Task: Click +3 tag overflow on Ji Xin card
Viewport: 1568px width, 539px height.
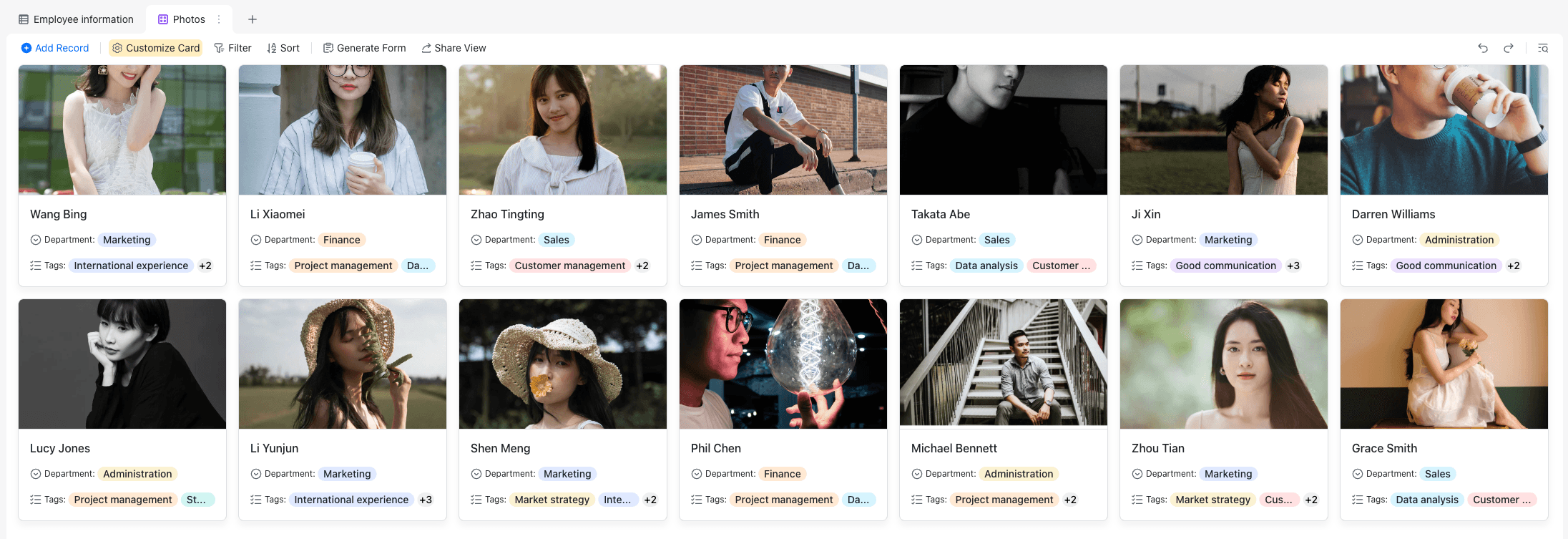Action: pos(1293,266)
